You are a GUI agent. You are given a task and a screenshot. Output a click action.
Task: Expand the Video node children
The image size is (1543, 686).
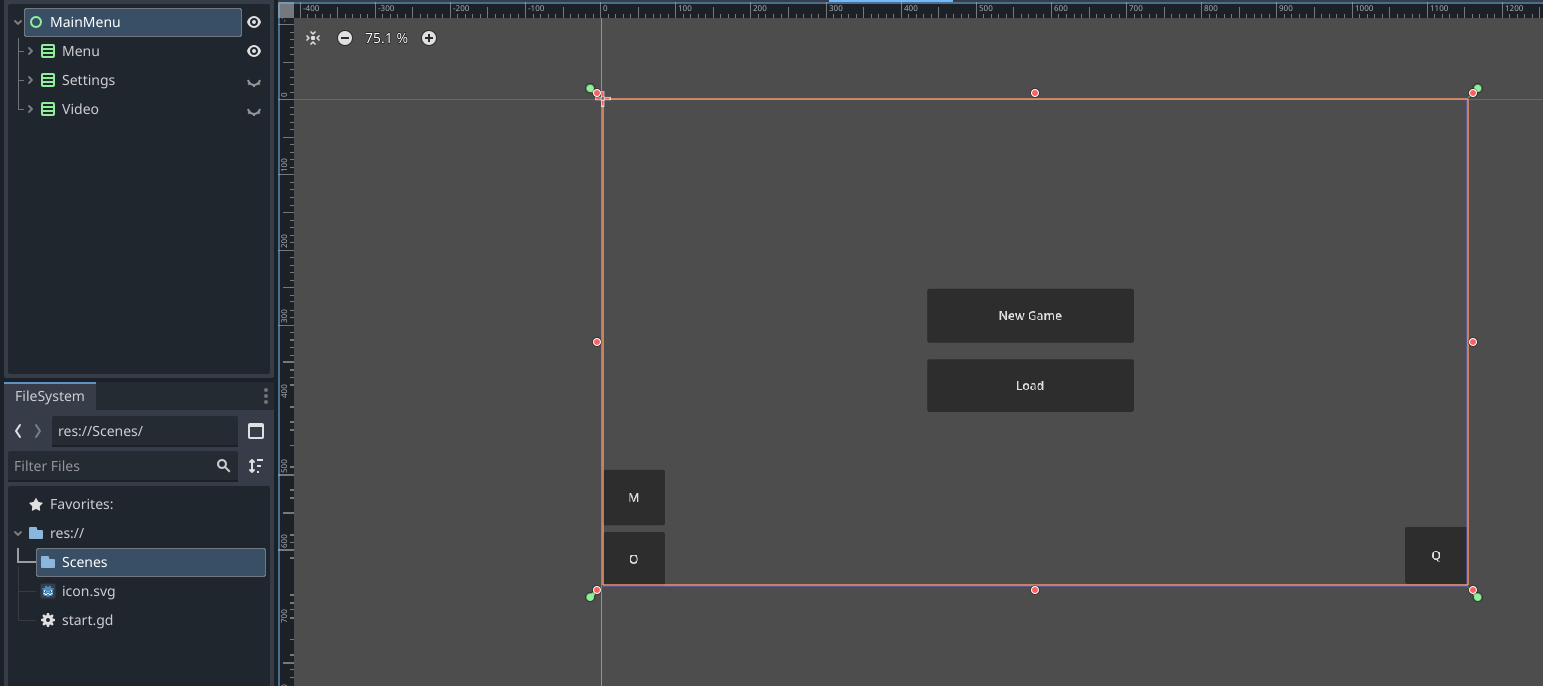(x=31, y=109)
